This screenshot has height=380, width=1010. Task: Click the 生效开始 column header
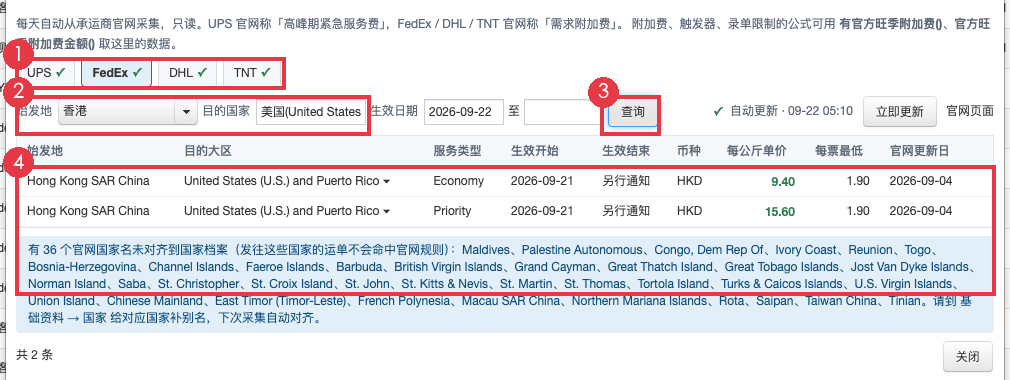(x=535, y=151)
